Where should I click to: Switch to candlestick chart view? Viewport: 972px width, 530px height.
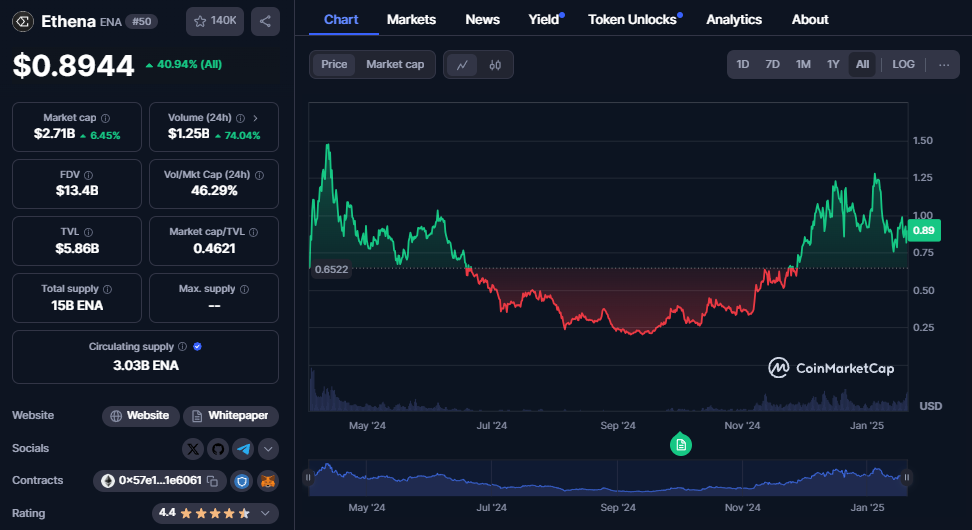click(x=495, y=64)
